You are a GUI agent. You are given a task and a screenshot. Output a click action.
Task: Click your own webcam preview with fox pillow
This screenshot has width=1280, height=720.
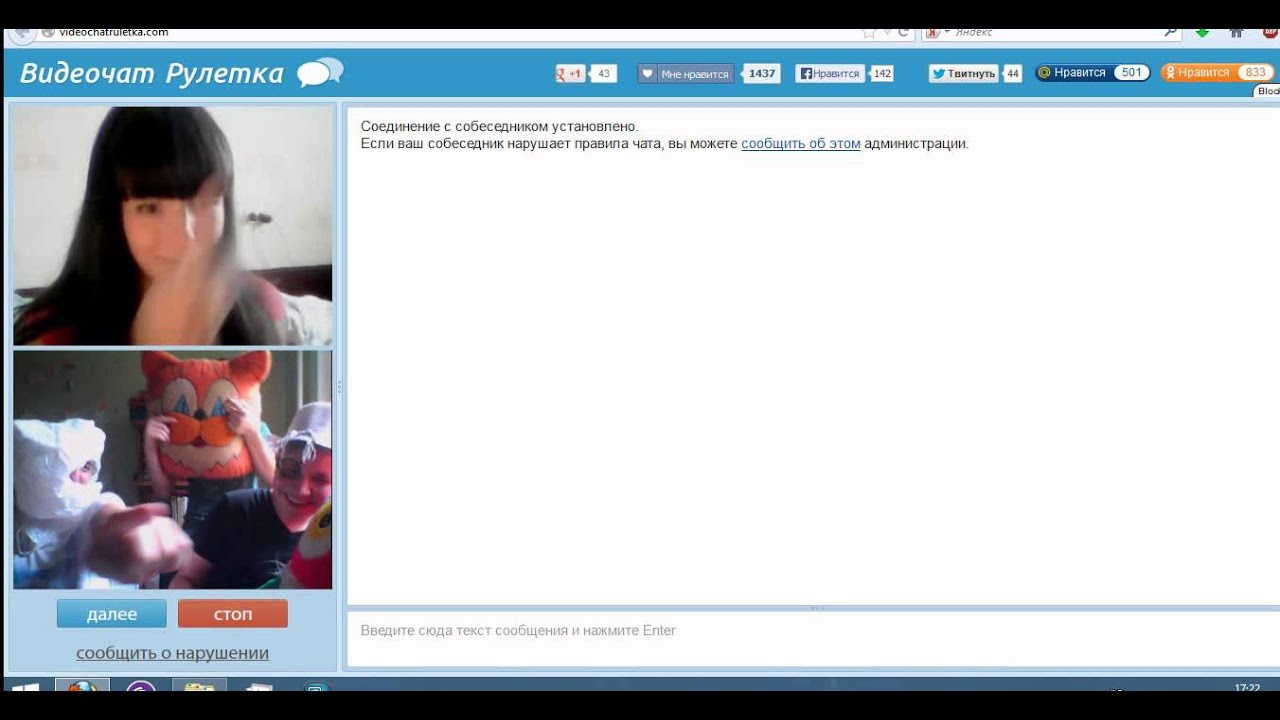point(172,469)
